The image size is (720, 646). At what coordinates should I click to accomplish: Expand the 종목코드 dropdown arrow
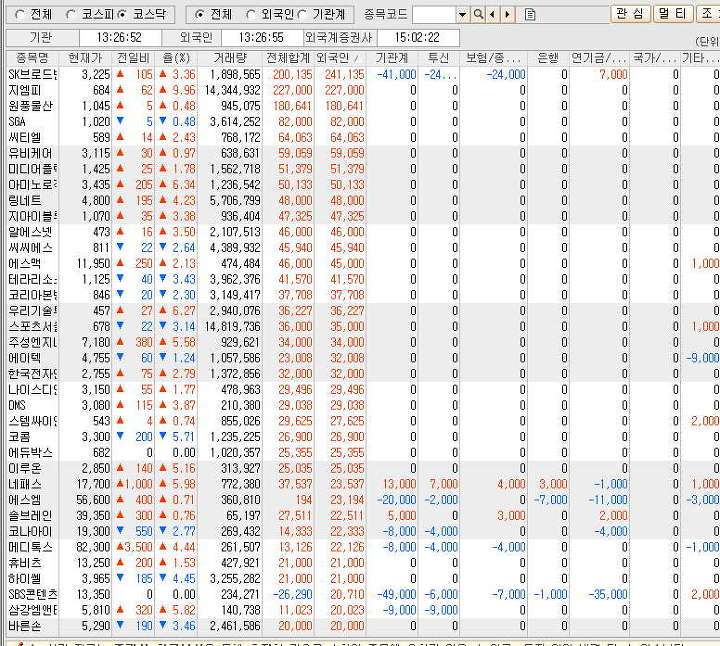pos(462,15)
